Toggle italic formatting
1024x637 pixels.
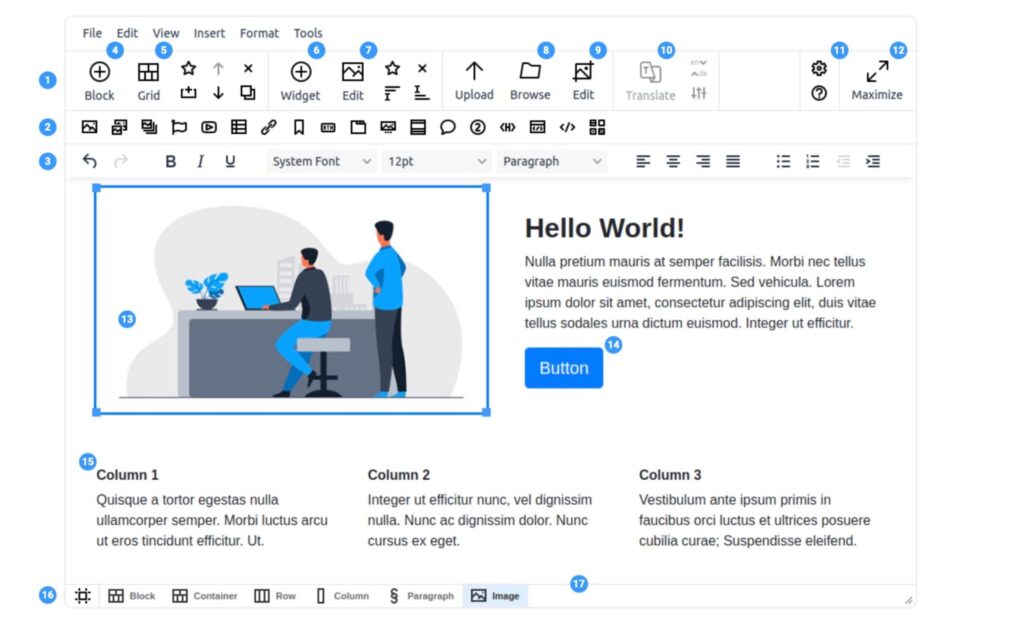[200, 160]
